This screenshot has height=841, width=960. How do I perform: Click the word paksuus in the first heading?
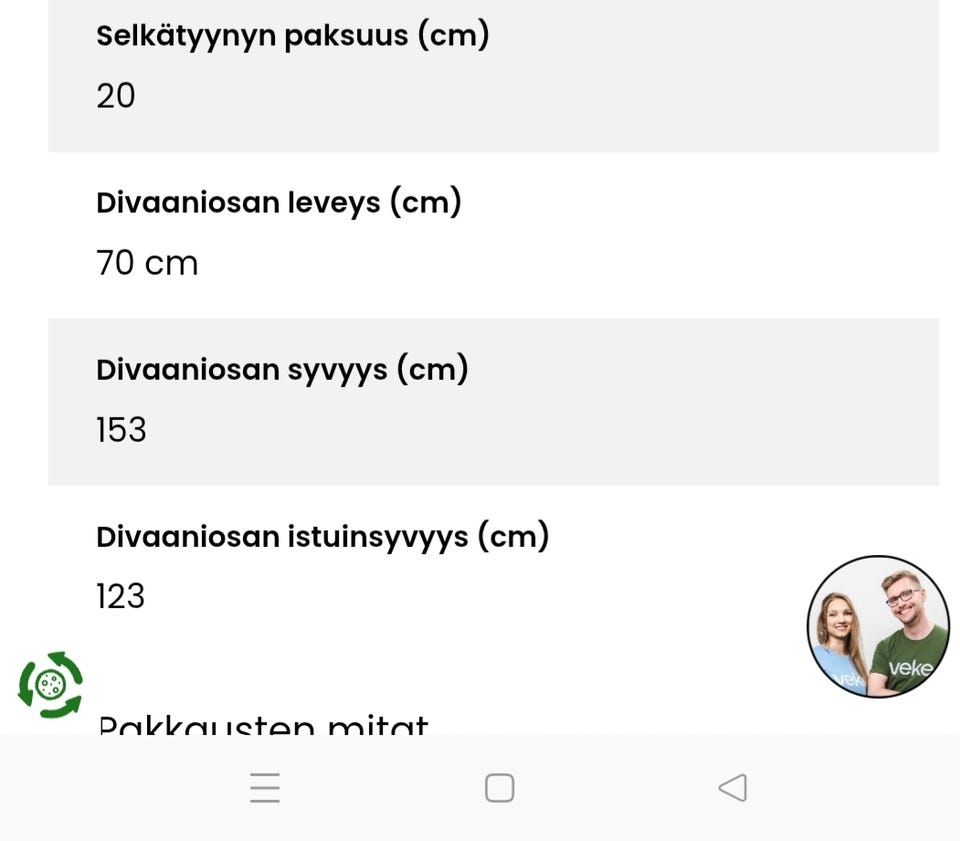point(346,36)
